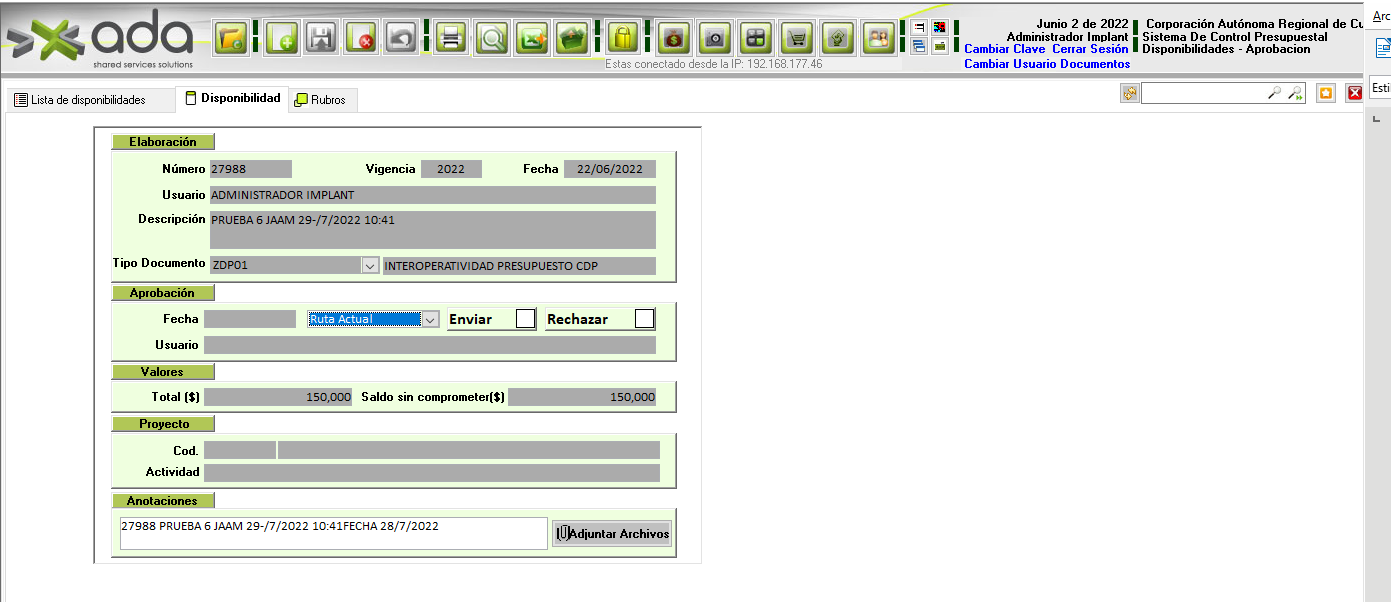The height and width of the screenshot is (602, 1391).
Task: Click Fecha field showing 22/06/2022
Action: point(610,169)
